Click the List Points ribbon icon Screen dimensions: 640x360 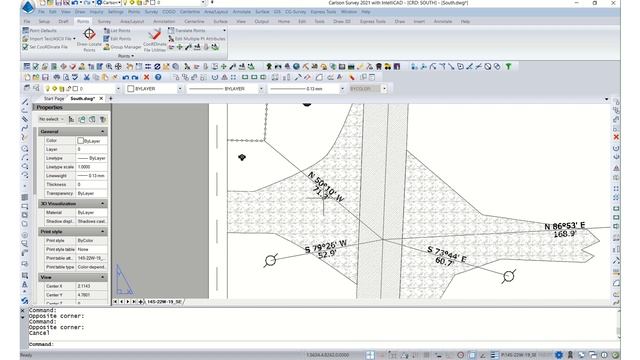107,31
